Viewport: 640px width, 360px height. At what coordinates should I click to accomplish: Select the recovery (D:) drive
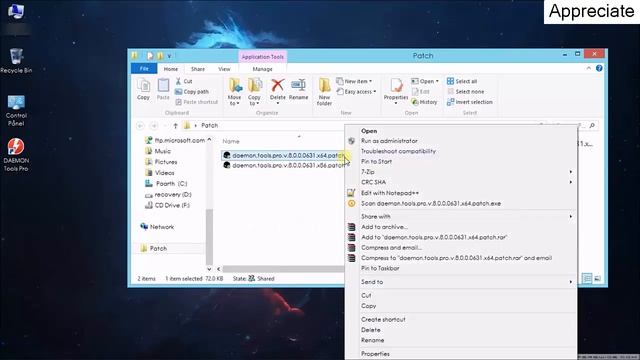[168, 195]
